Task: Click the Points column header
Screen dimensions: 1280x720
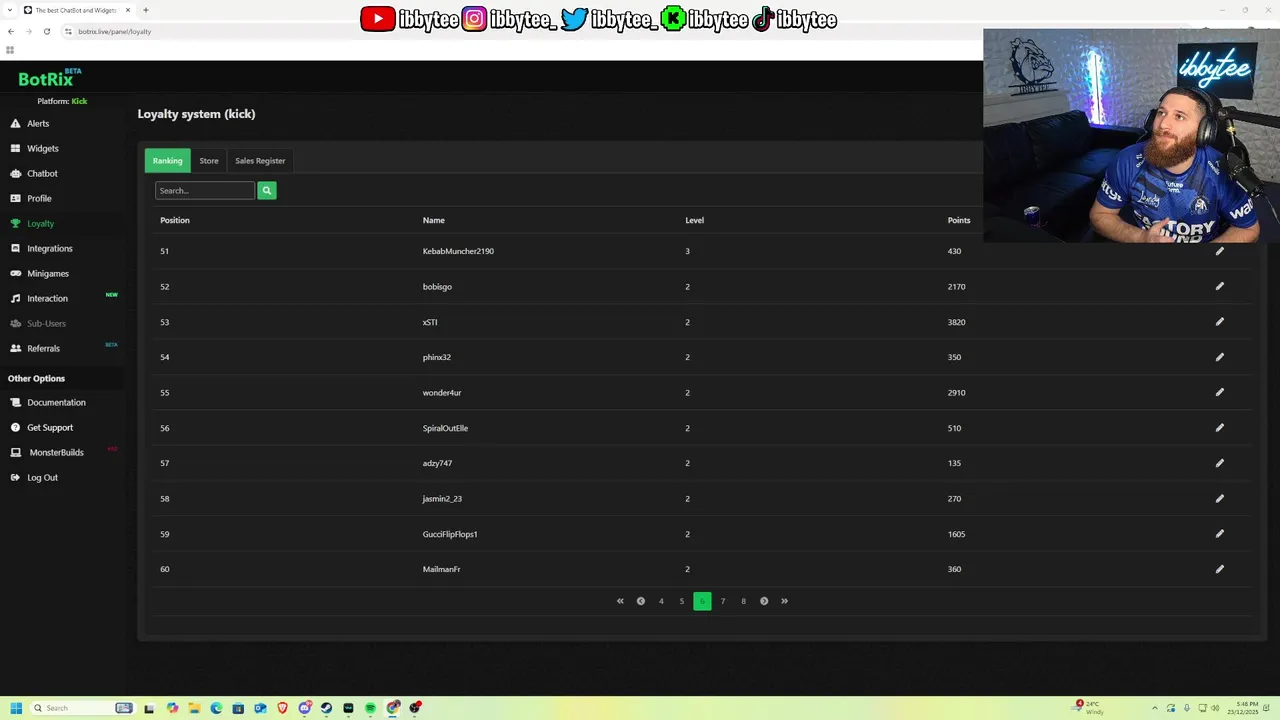Action: pos(959,220)
